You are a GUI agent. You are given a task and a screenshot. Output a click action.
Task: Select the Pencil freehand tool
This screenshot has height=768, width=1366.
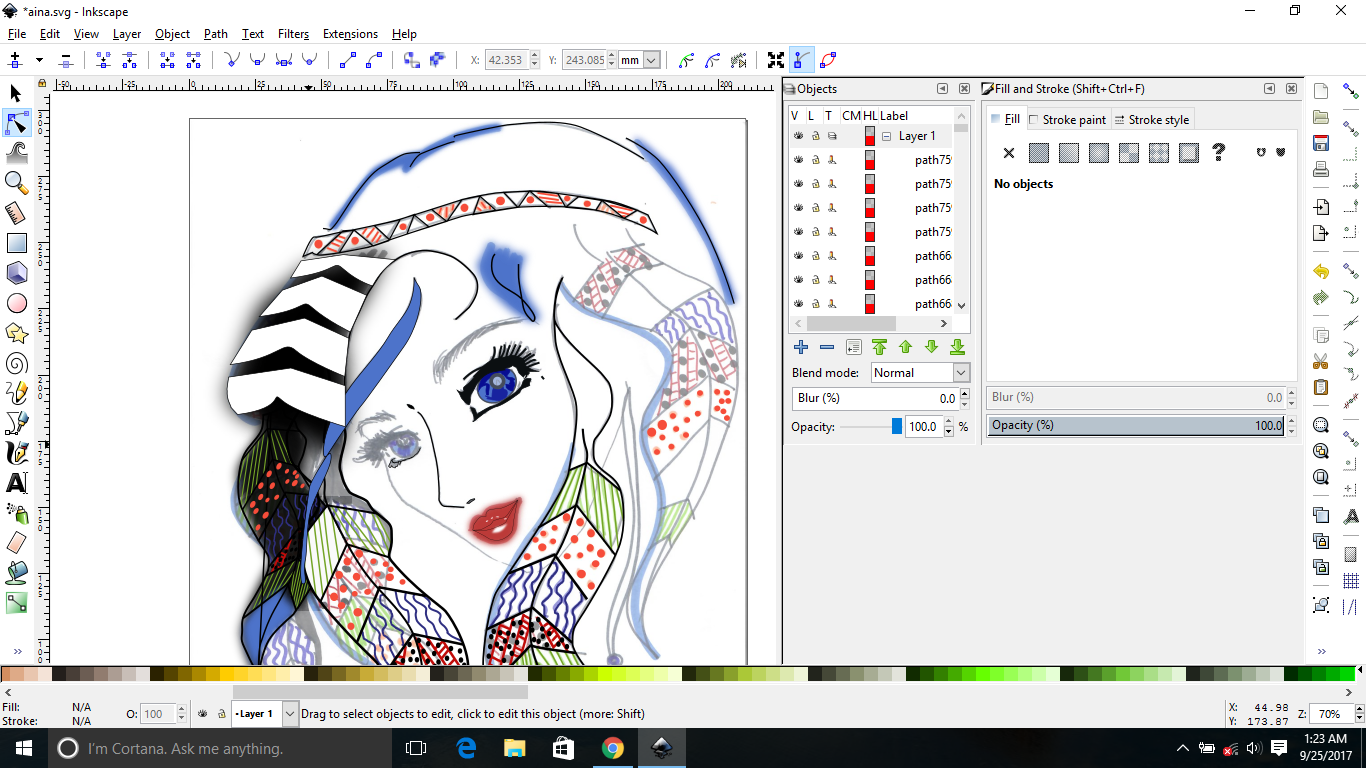[16, 393]
